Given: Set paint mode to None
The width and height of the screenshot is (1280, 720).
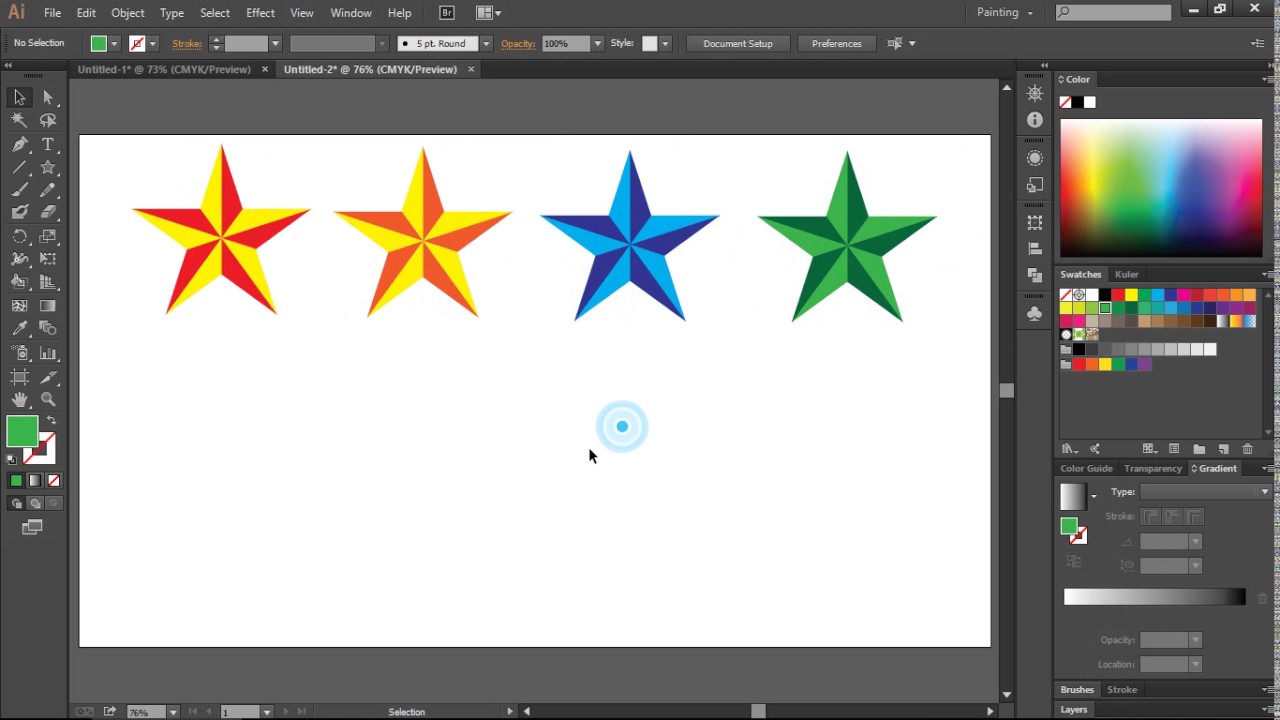Looking at the screenshot, I should (54, 481).
